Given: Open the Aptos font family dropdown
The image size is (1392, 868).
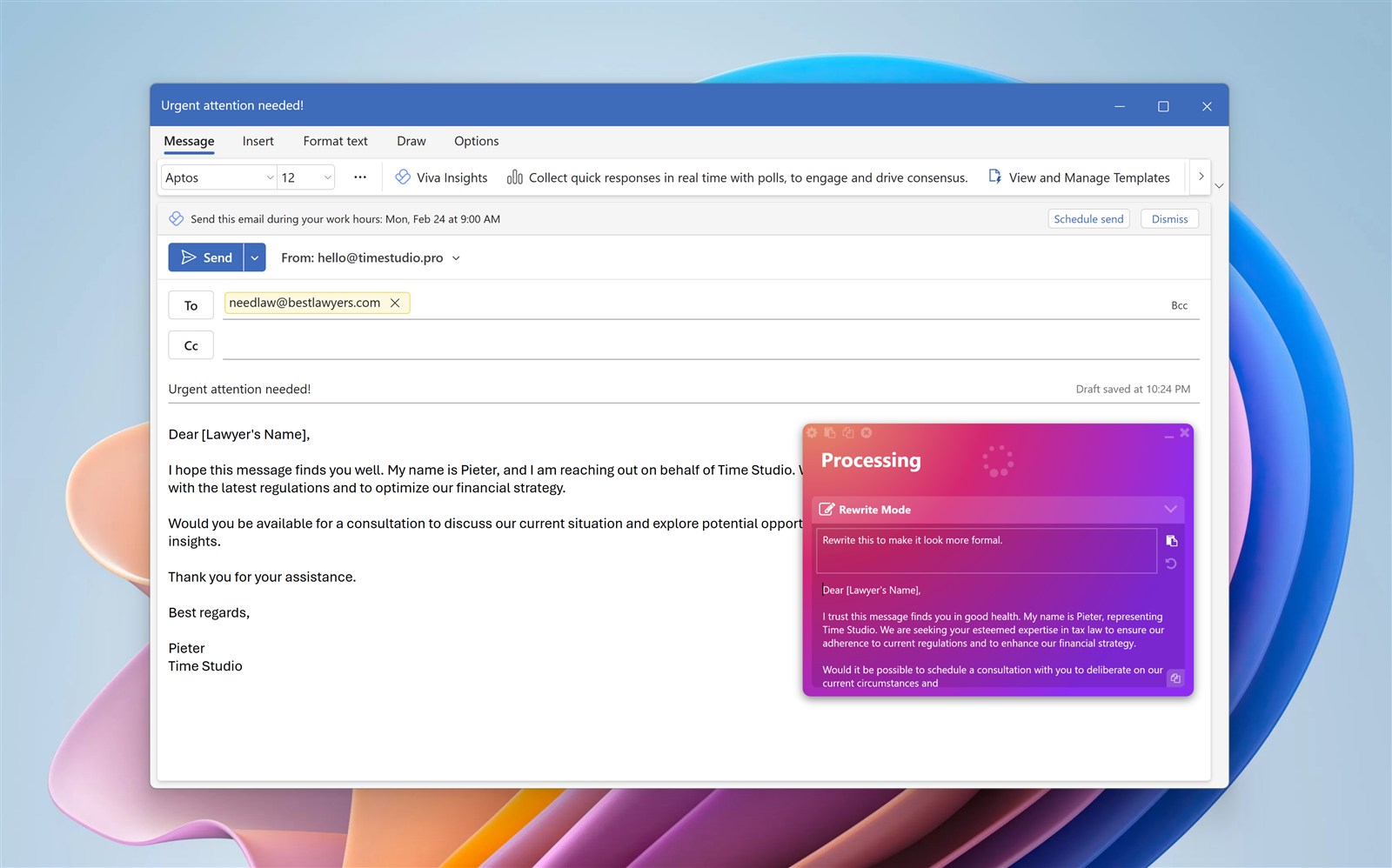Looking at the screenshot, I should click(x=217, y=177).
